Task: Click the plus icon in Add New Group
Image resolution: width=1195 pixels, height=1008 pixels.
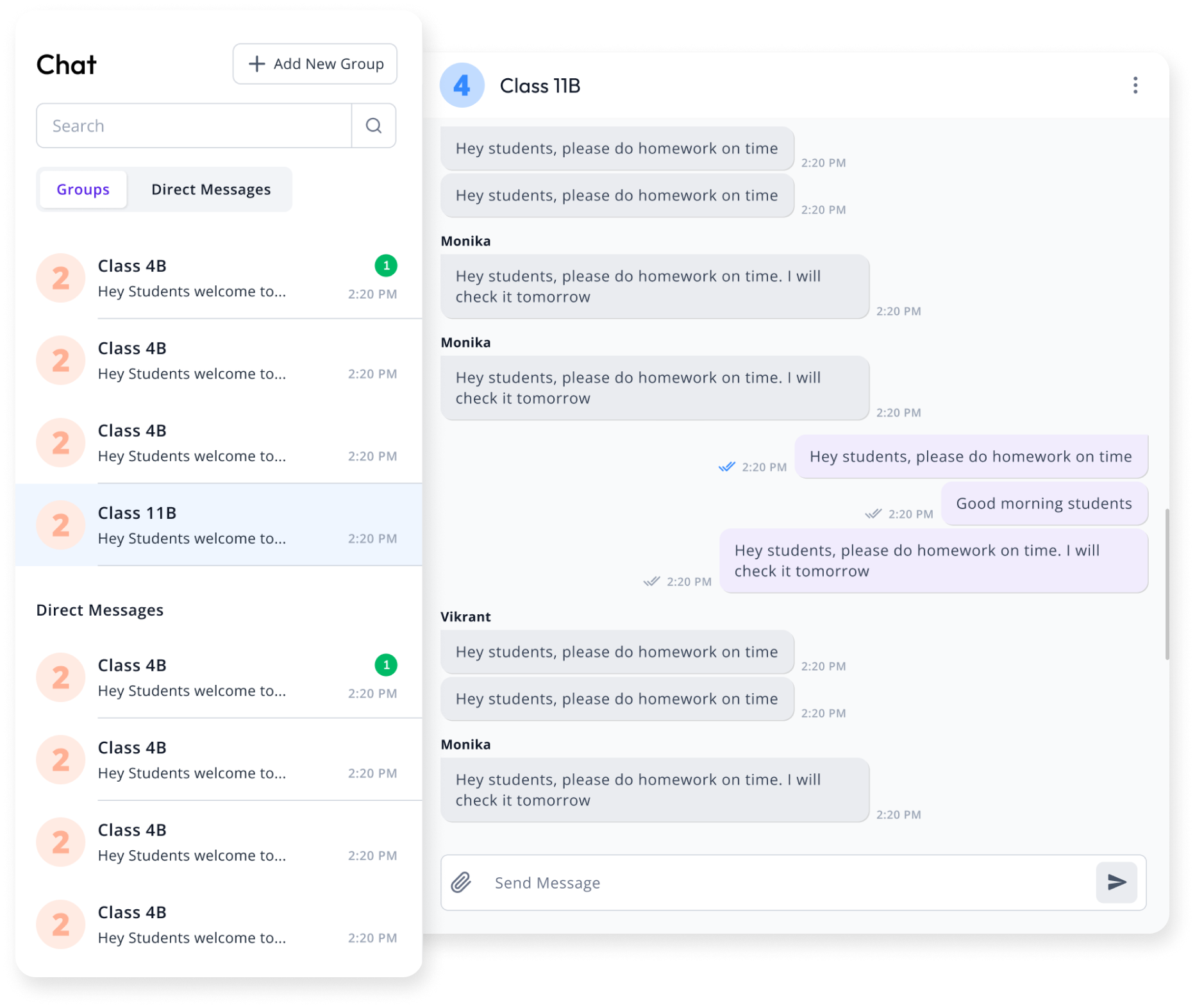Action: [x=256, y=64]
